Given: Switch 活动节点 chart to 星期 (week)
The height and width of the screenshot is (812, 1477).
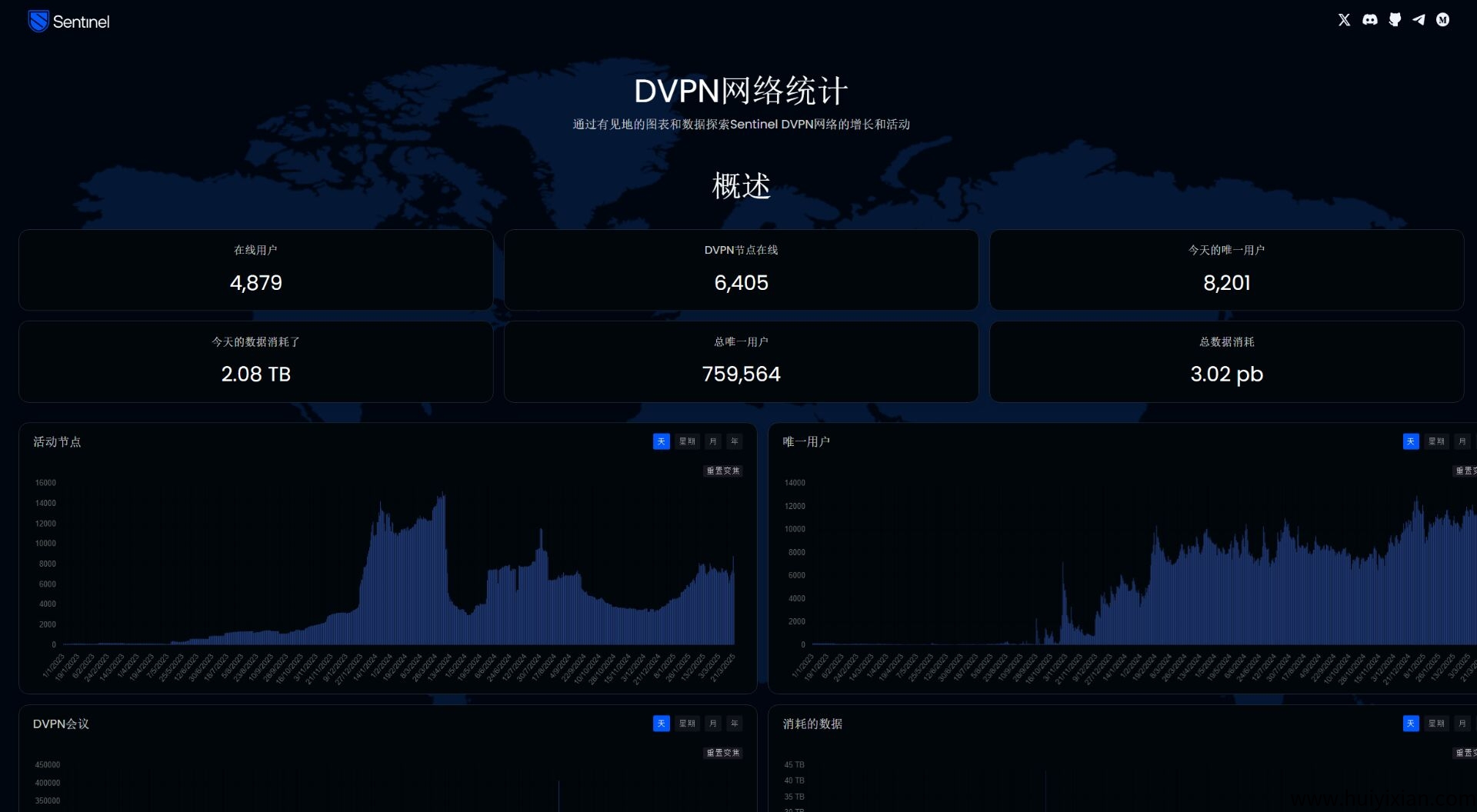Looking at the screenshot, I should point(687,441).
